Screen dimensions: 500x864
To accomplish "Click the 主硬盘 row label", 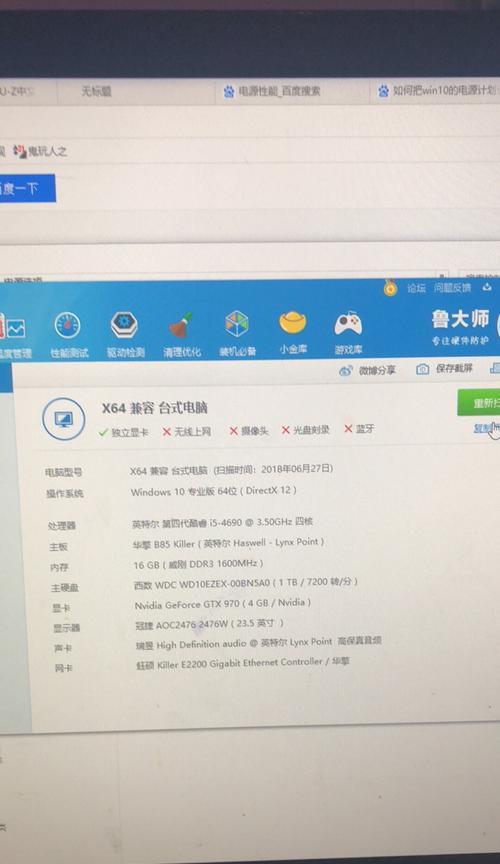I will pos(65,588).
